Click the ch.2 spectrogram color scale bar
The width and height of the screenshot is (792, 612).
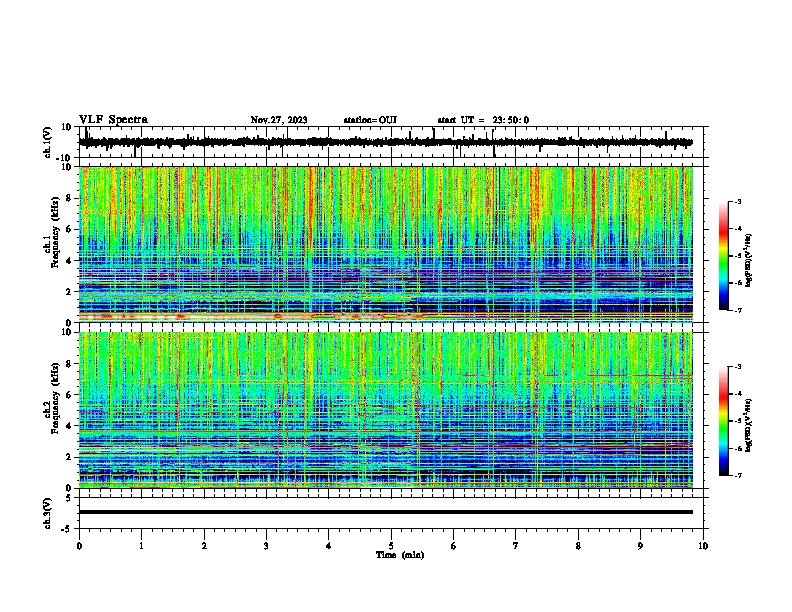pyautogui.click(x=724, y=421)
